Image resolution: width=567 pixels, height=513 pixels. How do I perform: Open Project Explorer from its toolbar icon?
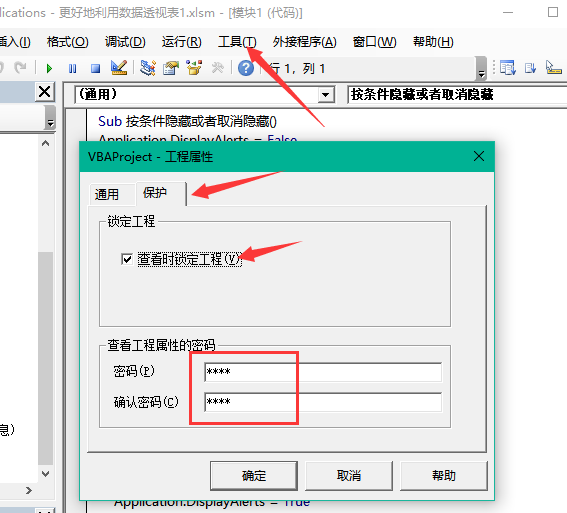click(x=148, y=68)
